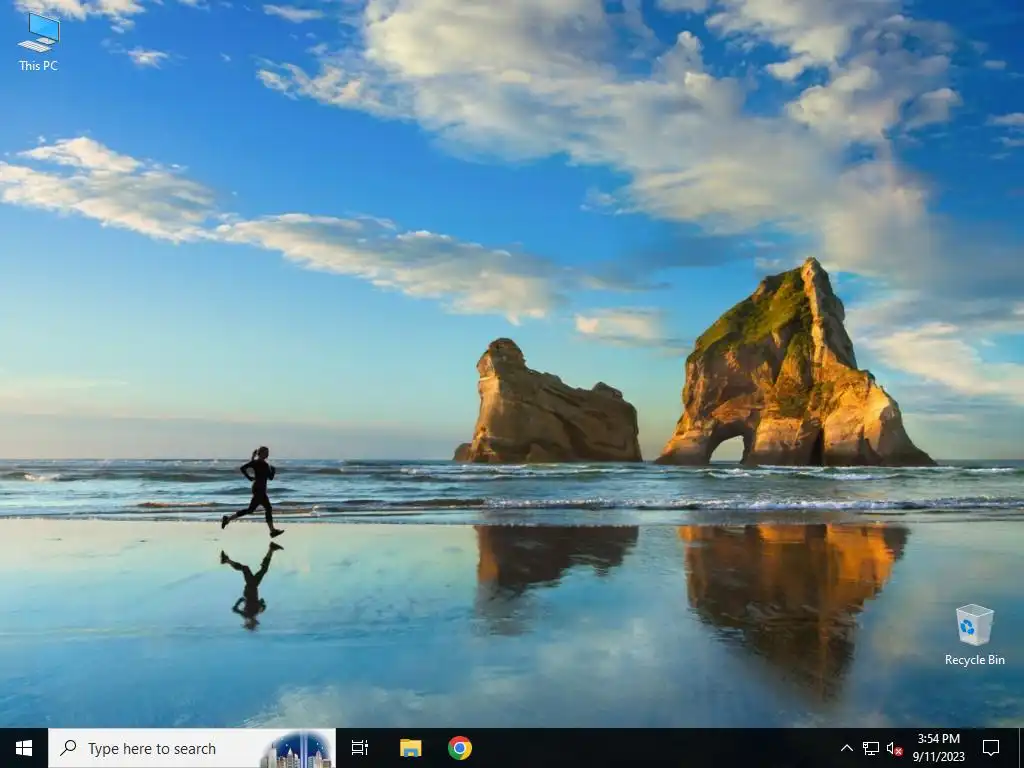Click the magnifier icon in the search box
This screenshot has width=1024, height=768.
tap(68, 748)
